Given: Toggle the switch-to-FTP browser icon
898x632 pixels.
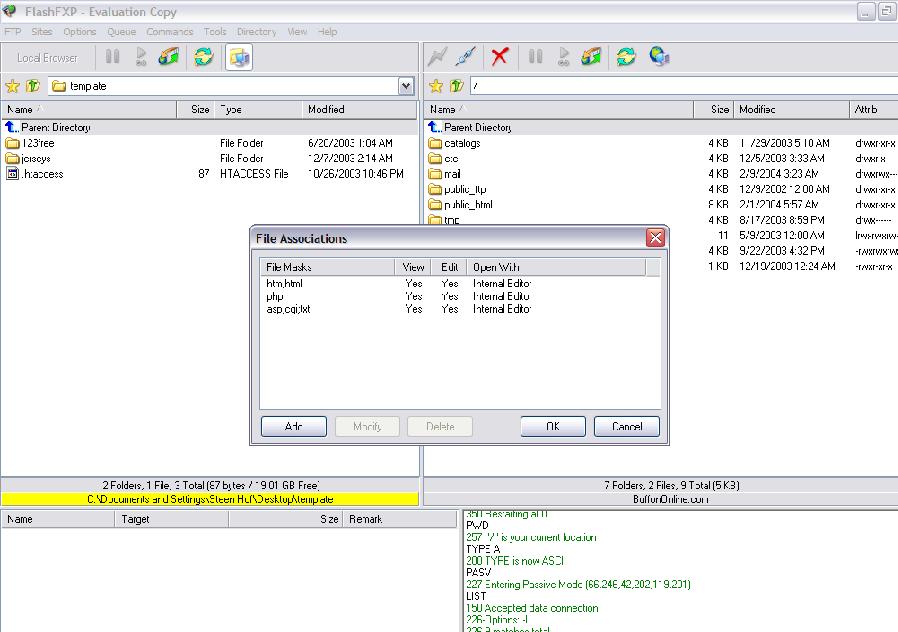Looking at the screenshot, I should tap(239, 57).
